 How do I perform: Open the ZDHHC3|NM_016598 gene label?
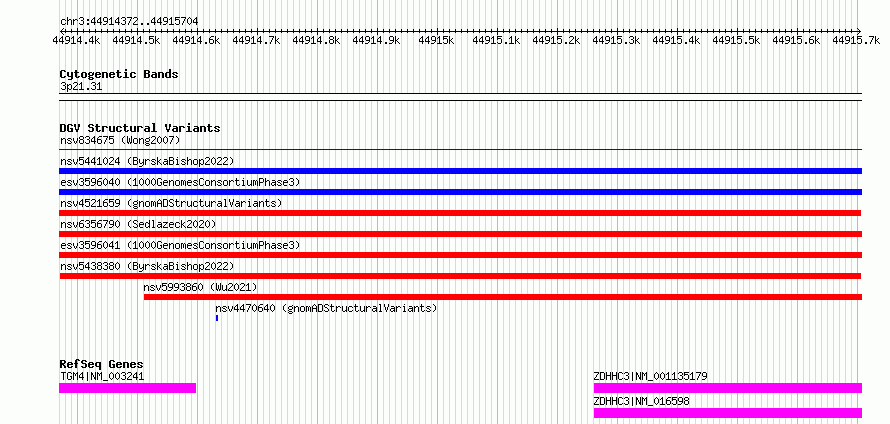[x=641, y=401]
